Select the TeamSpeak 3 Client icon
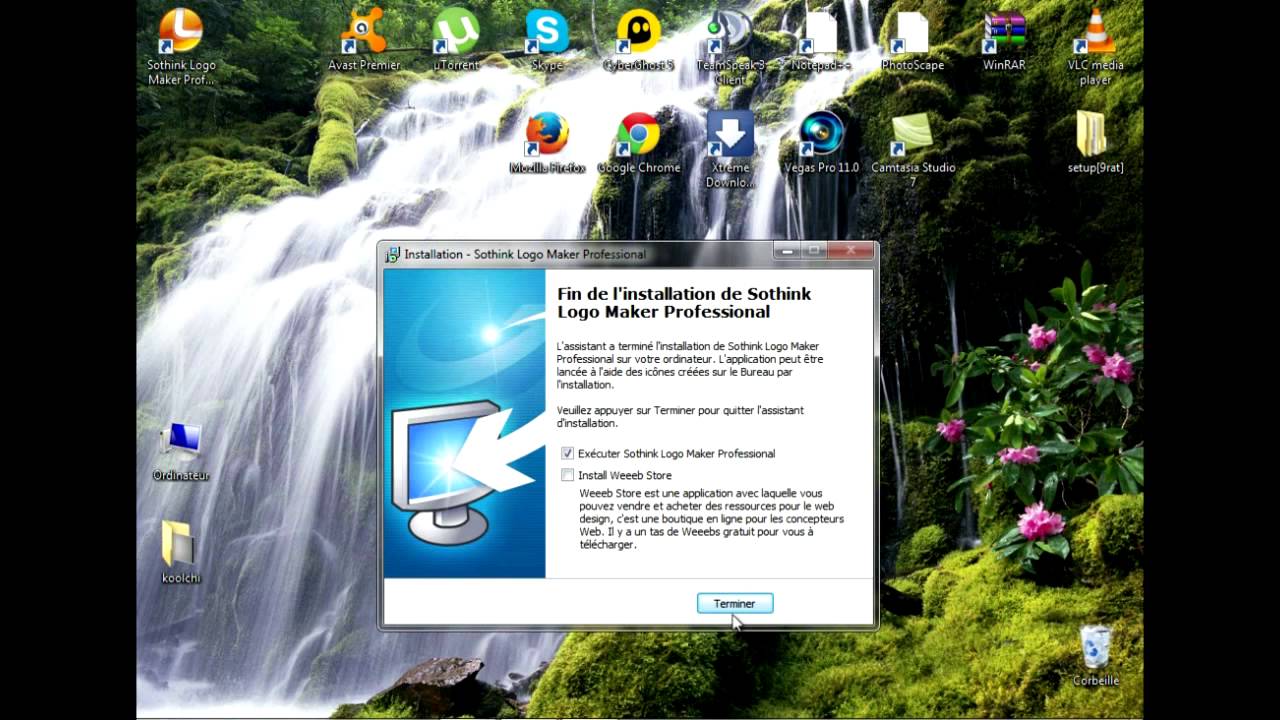This screenshot has width=1280, height=720. click(x=730, y=46)
